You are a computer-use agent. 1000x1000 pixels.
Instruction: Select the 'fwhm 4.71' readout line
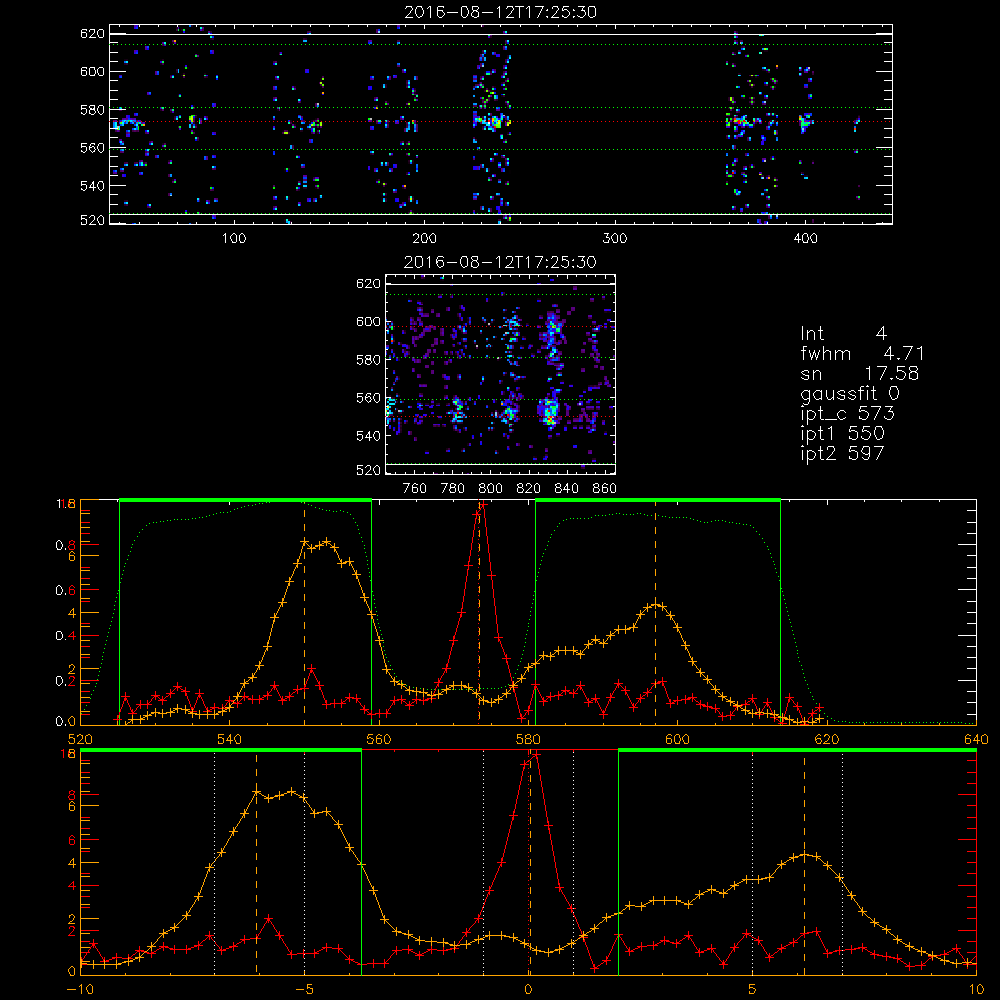click(862, 353)
